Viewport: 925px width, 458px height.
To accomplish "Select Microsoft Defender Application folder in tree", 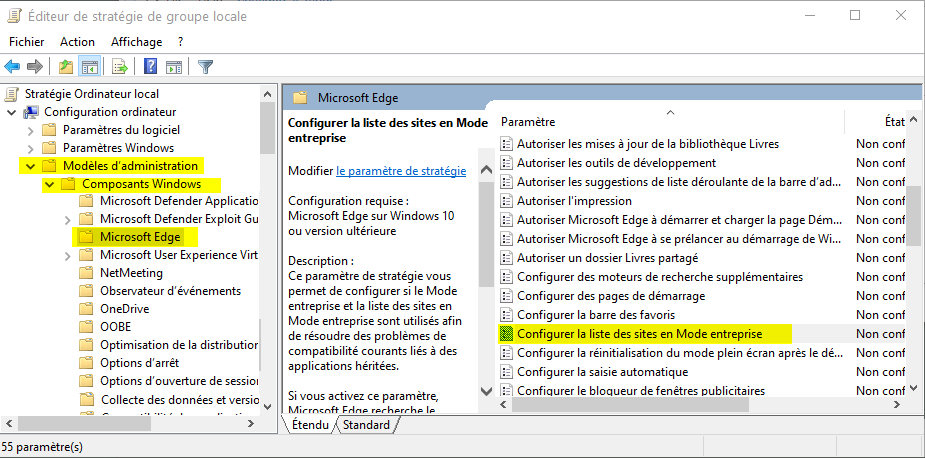I will click(179, 201).
